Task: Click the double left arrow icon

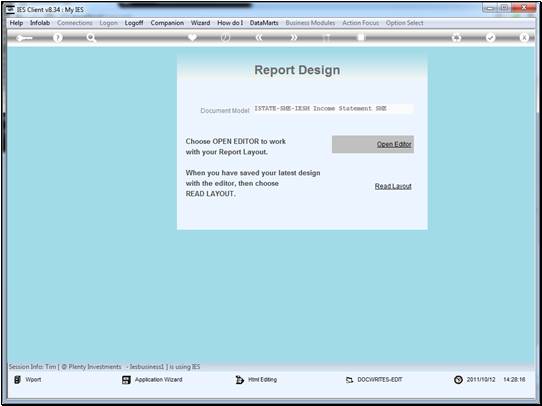Action: [x=259, y=38]
